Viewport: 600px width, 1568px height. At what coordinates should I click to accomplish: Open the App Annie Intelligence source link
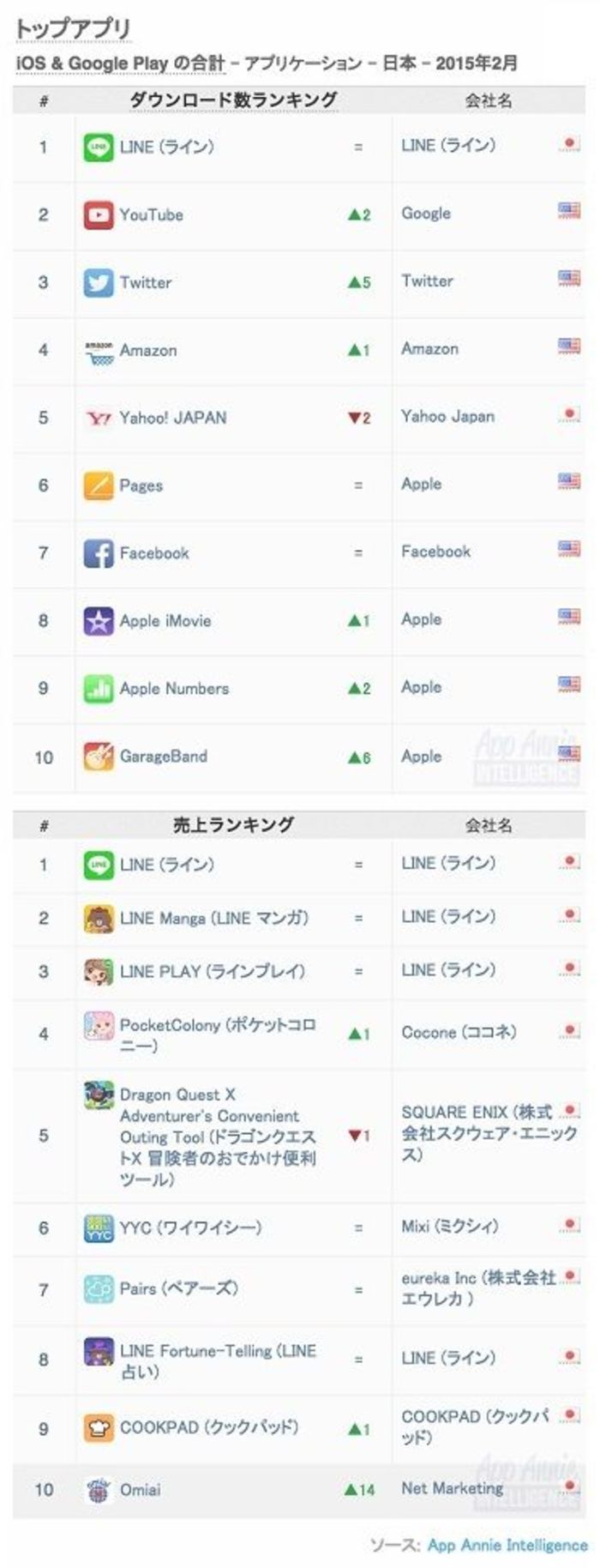(507, 1545)
